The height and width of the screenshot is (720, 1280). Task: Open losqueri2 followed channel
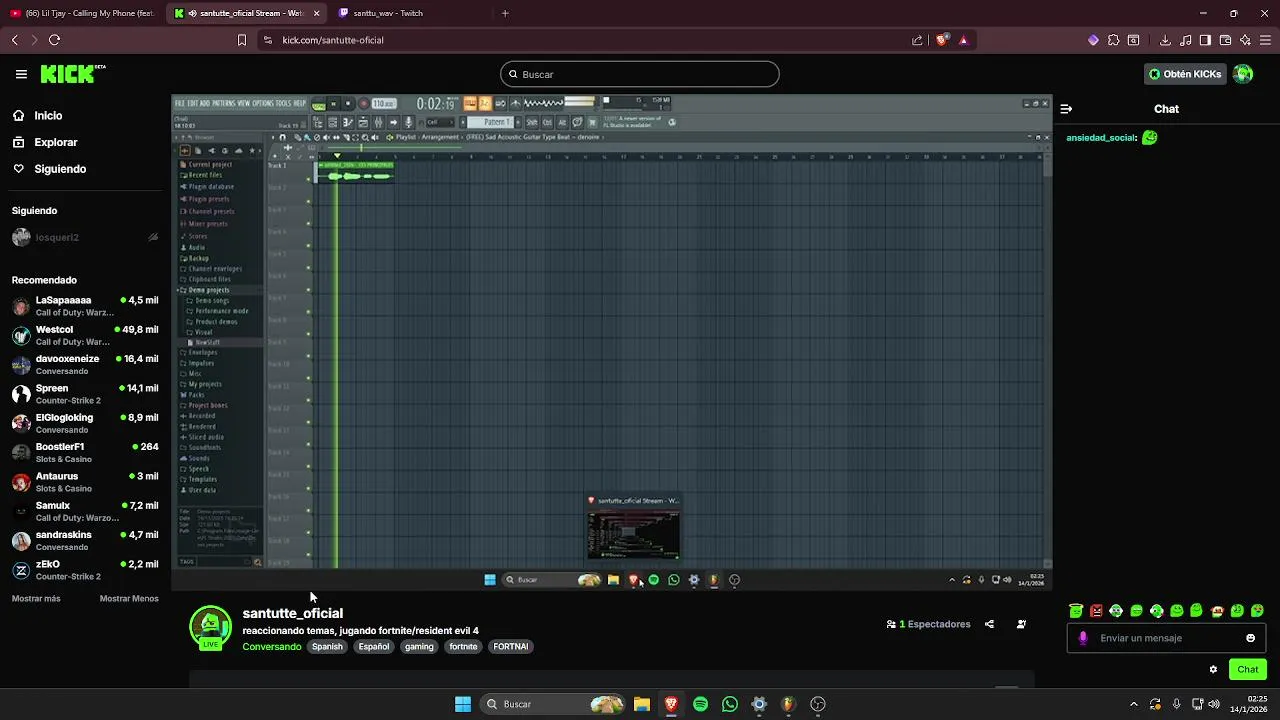[85, 238]
